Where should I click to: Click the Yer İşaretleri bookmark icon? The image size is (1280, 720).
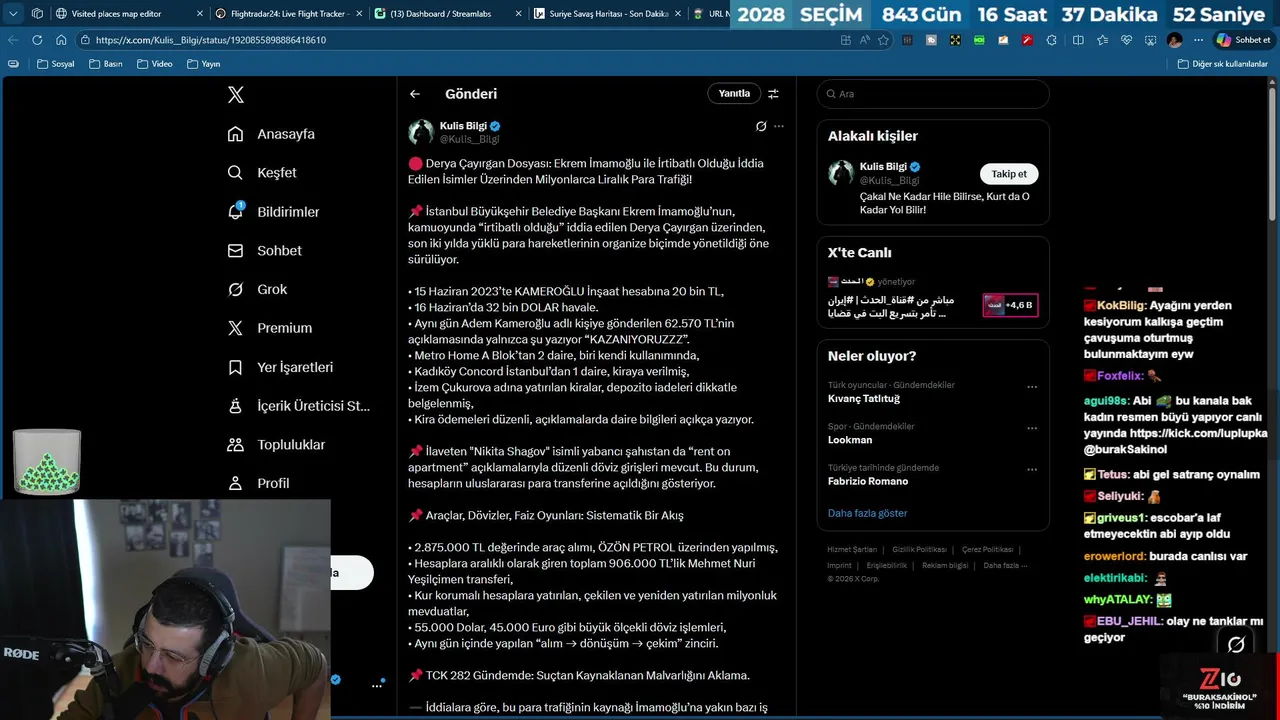click(235, 367)
